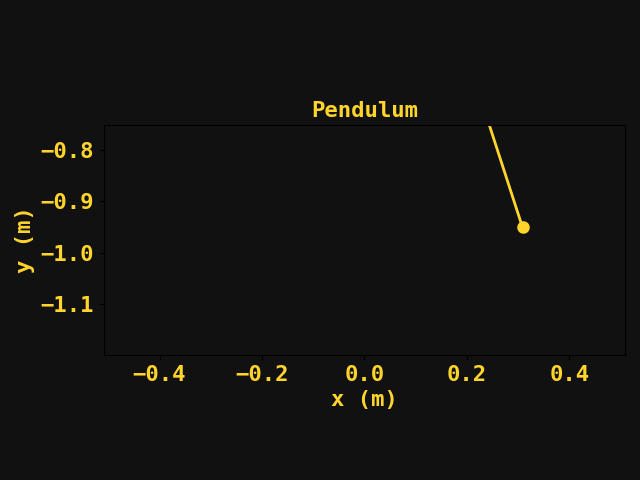
Task: Click the top-left corner of the plot frame
Action: pyautogui.click(x=105, y=126)
